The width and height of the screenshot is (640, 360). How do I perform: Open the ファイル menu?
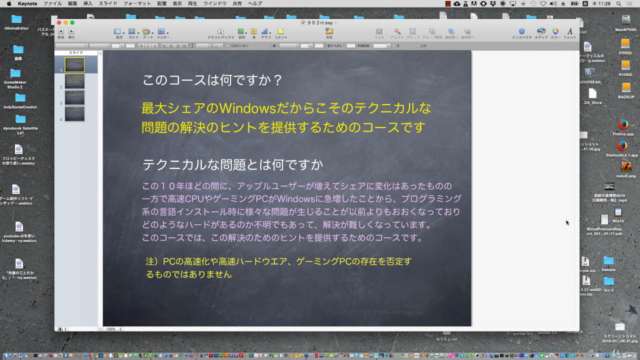53,4
